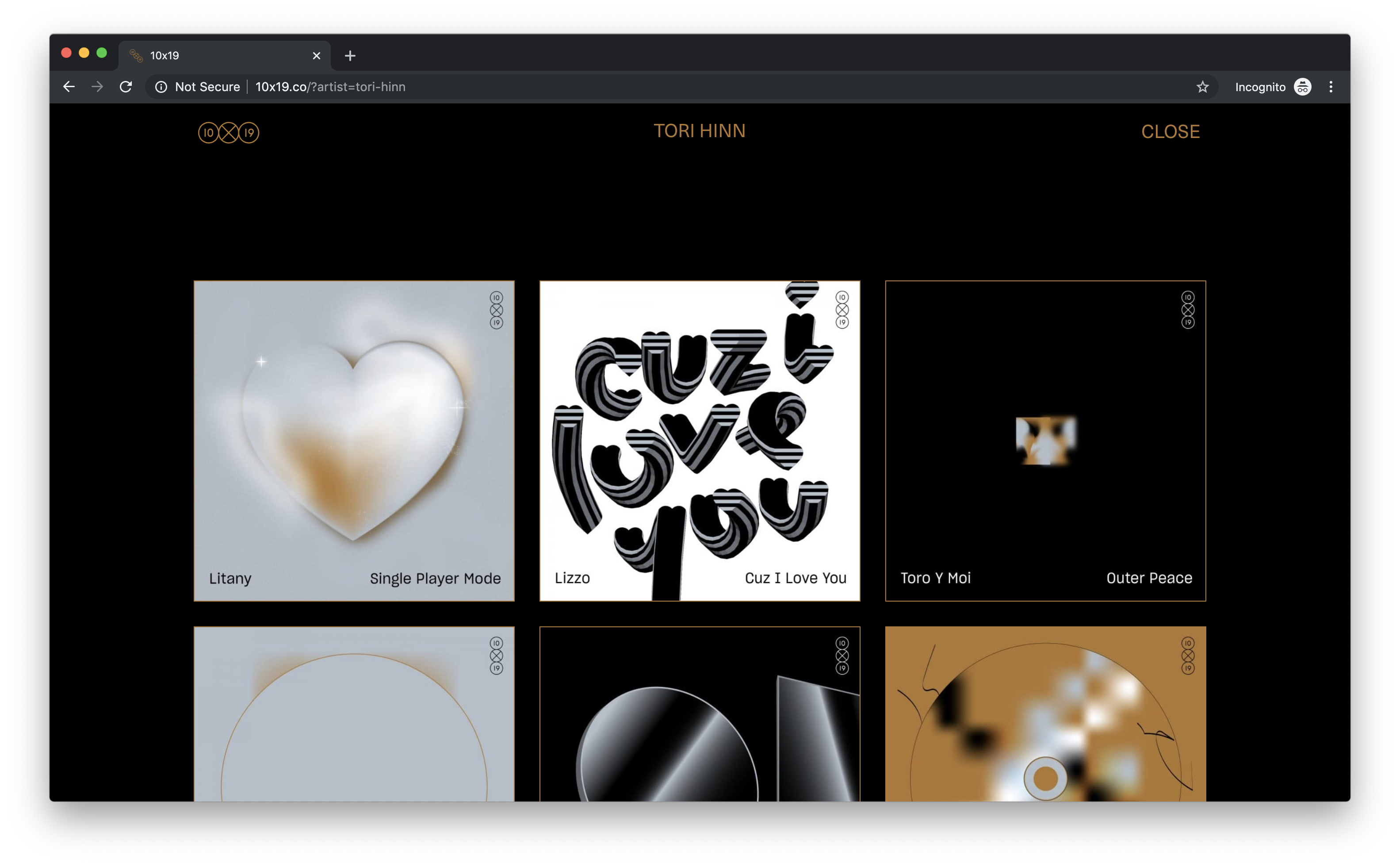Click the browser back arrow
The width and height of the screenshot is (1400, 867).
pos(69,87)
